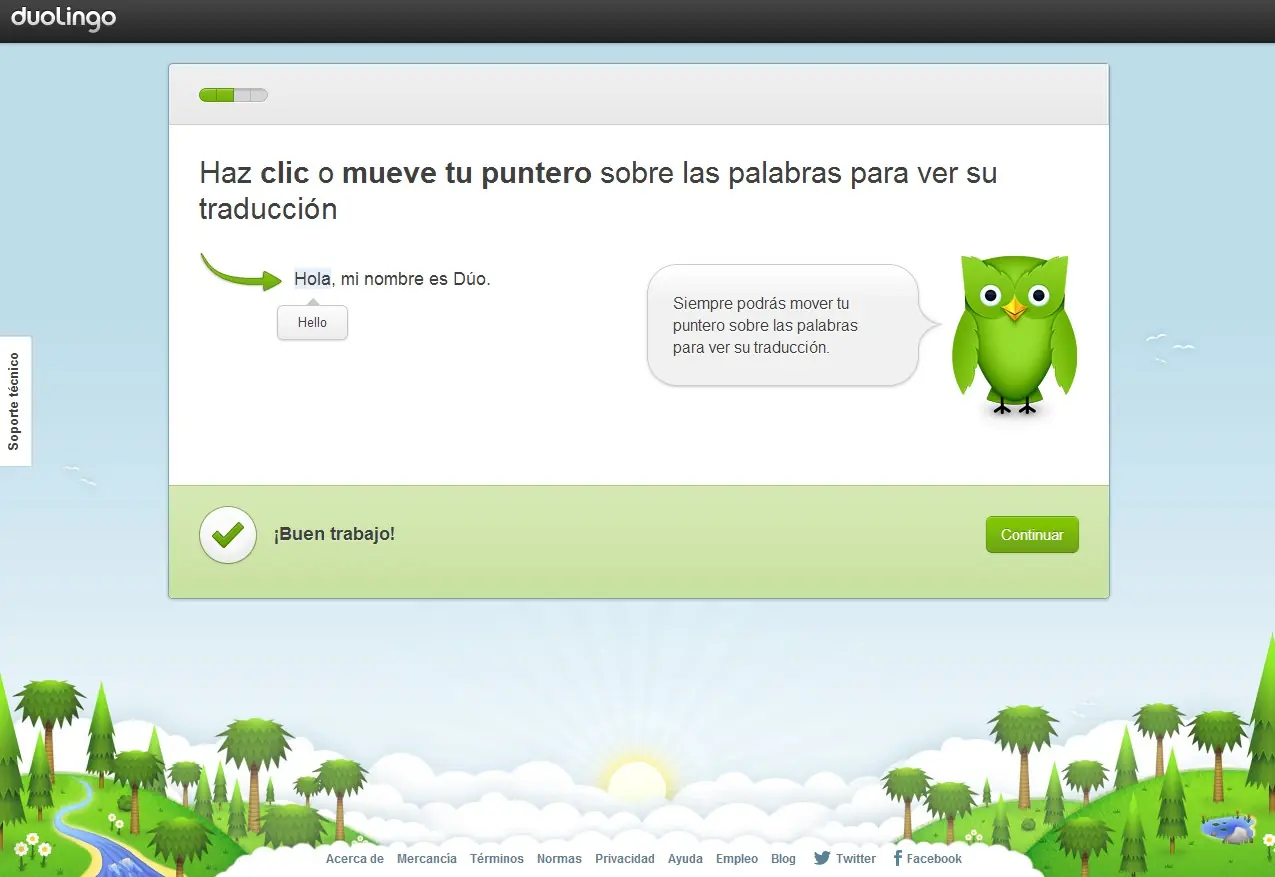1275x877 pixels.
Task: Open the Facebook text link
Action: 934,859
